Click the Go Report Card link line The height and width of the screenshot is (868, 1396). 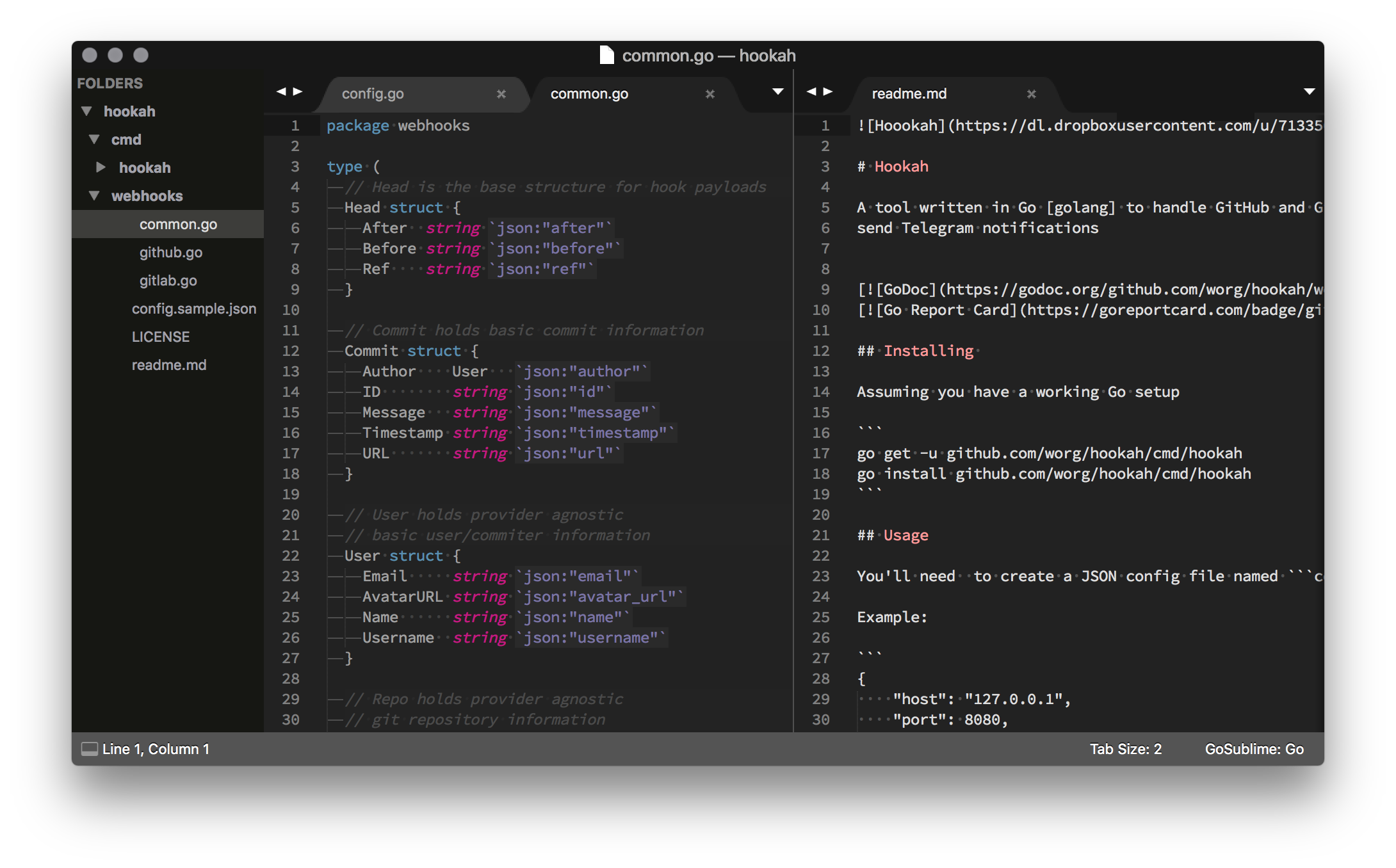click(1090, 310)
